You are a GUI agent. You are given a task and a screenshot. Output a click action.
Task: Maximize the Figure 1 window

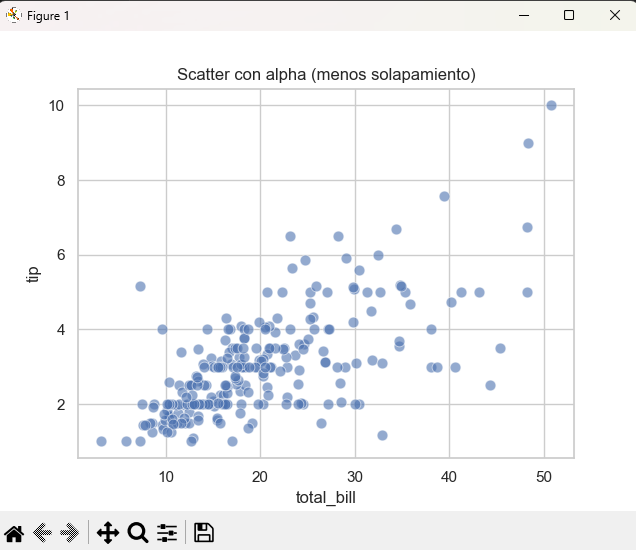click(569, 15)
